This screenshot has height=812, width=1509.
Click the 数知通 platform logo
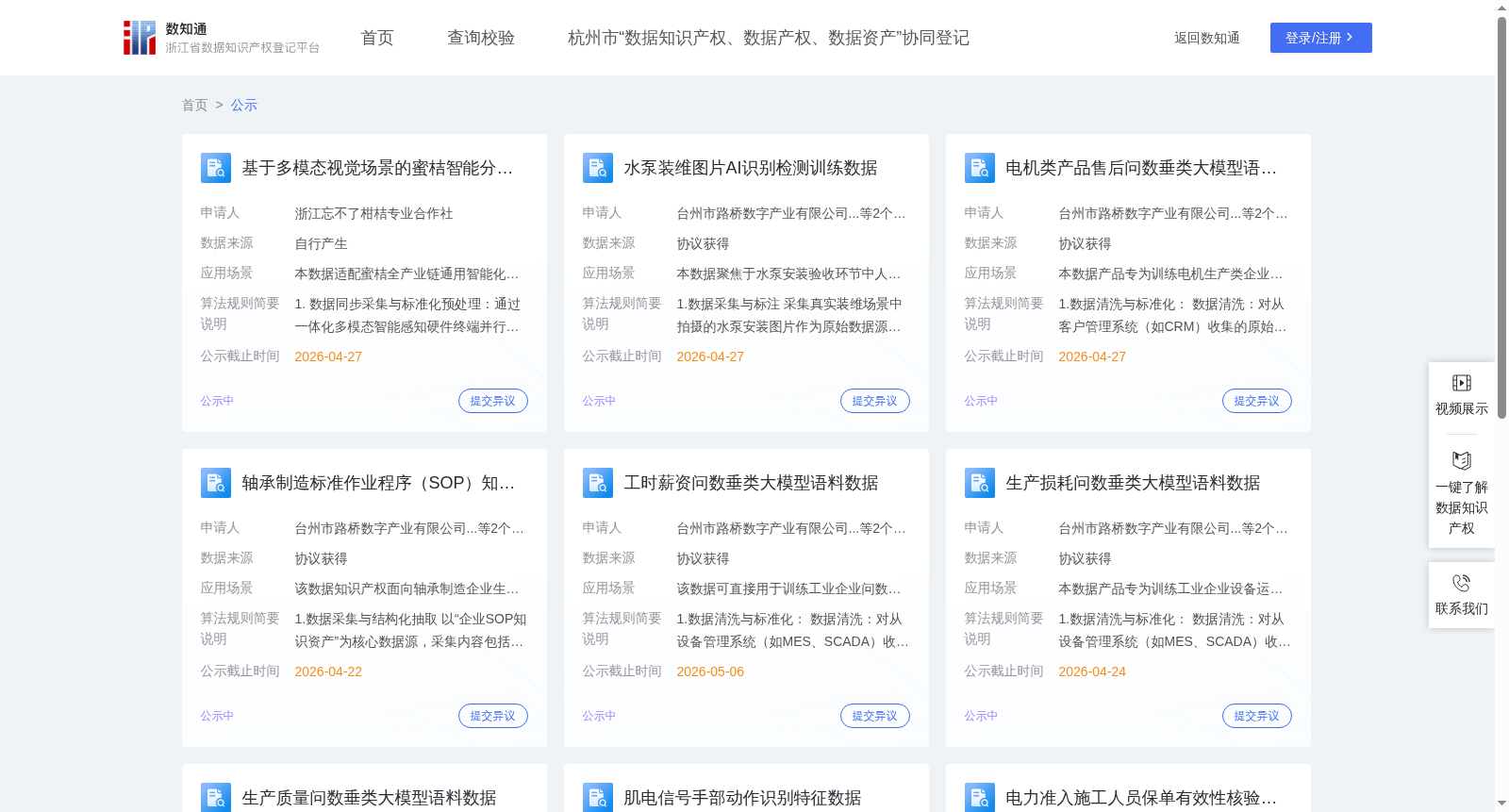[222, 38]
